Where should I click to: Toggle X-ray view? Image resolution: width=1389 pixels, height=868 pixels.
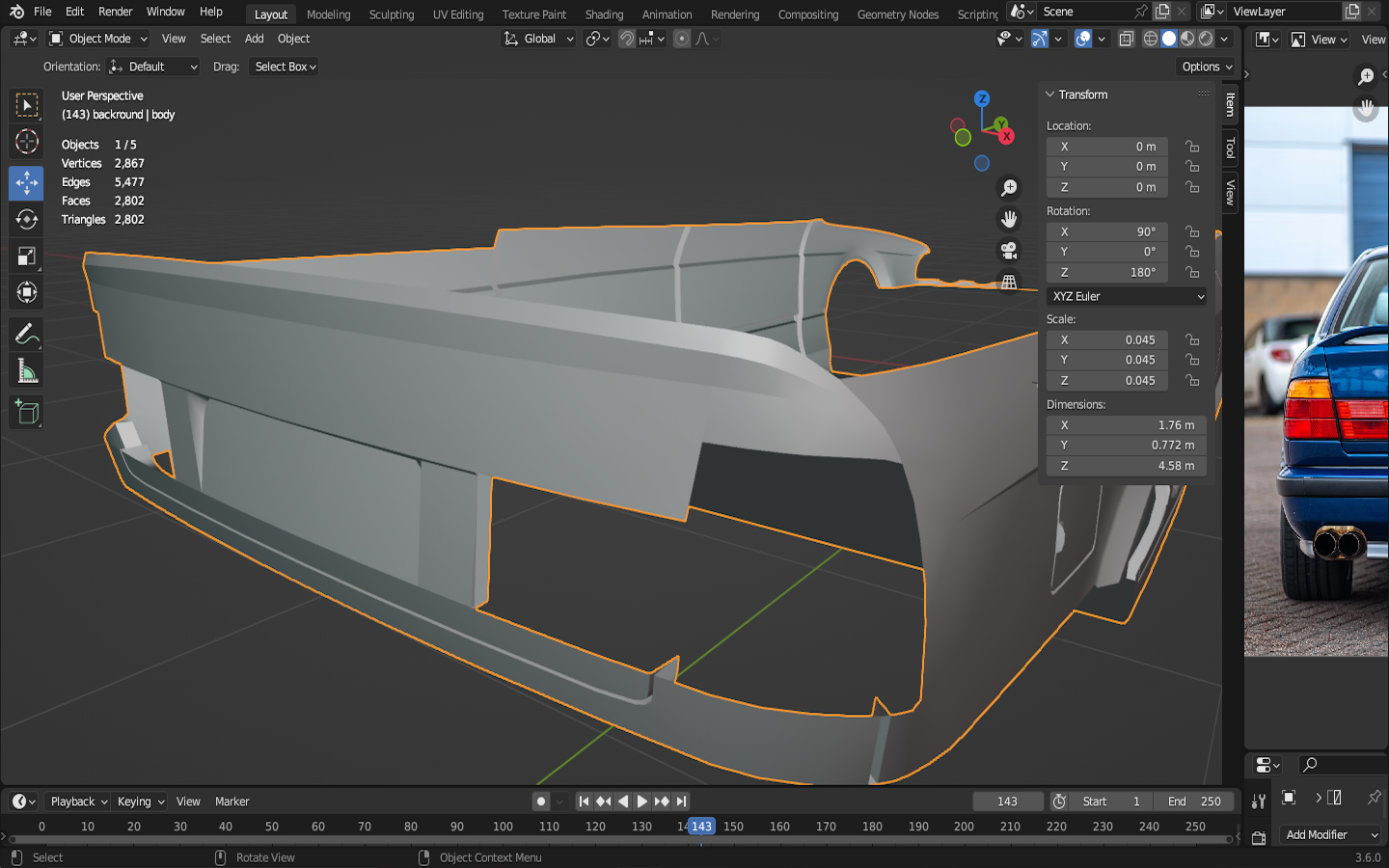click(x=1126, y=39)
